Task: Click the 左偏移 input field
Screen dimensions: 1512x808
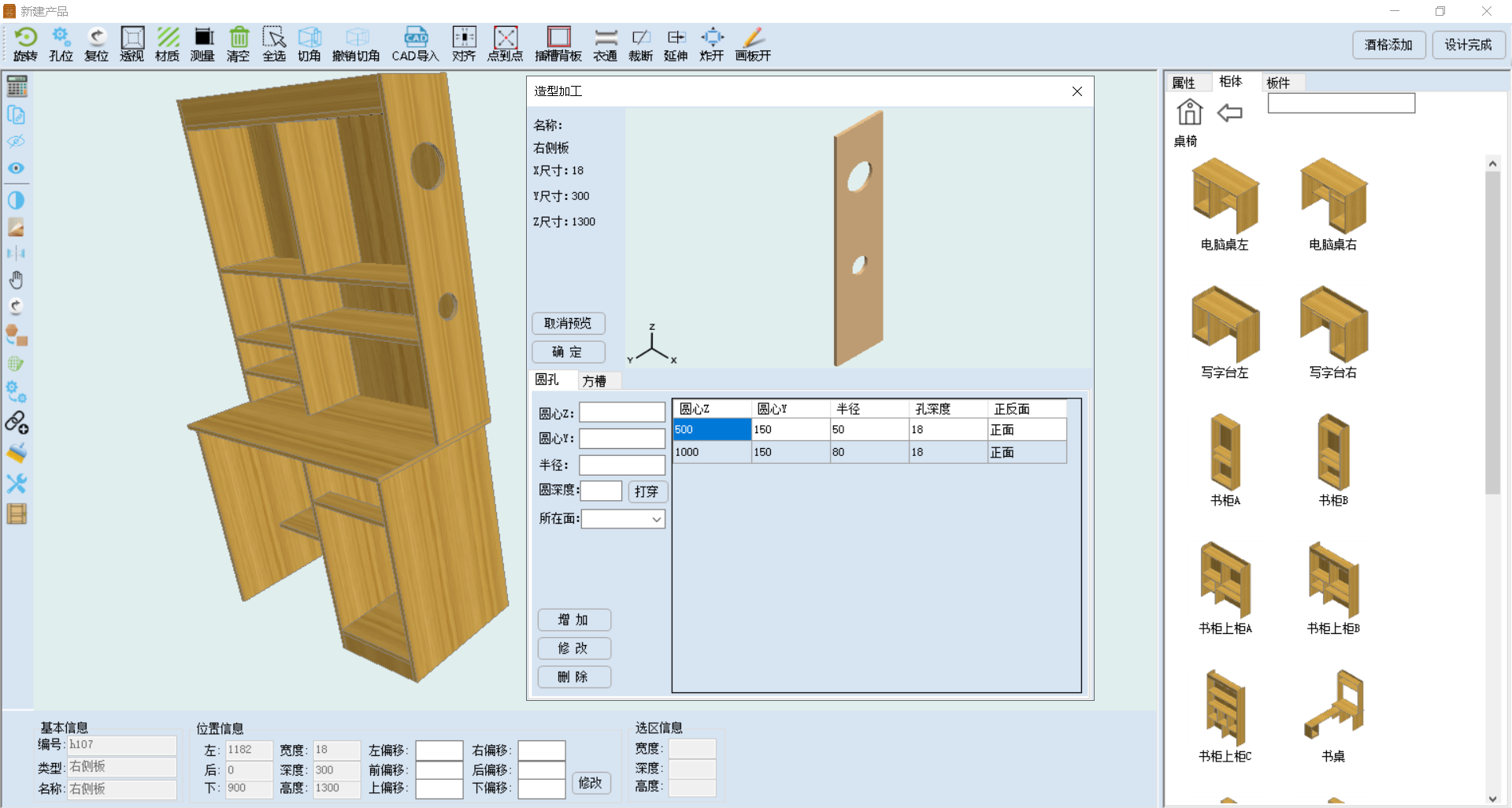Action: click(x=439, y=751)
